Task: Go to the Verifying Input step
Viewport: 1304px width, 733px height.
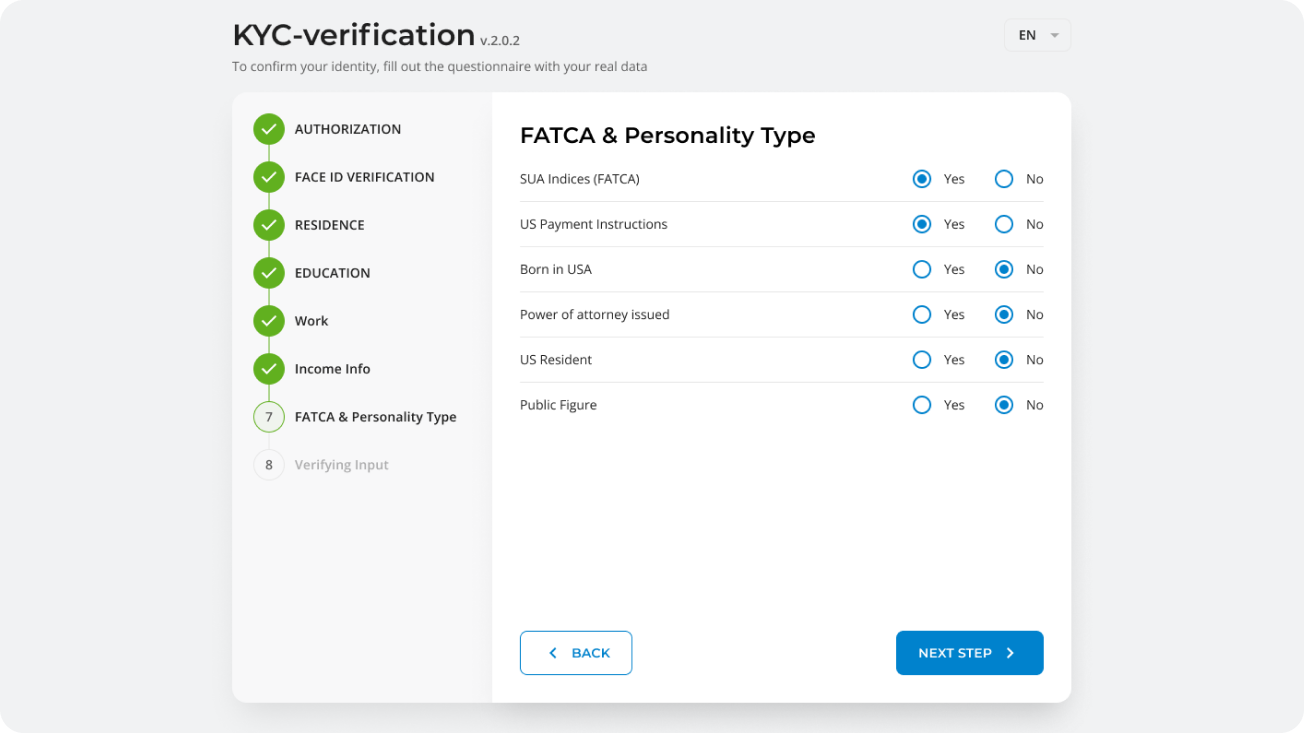Action: [x=341, y=465]
